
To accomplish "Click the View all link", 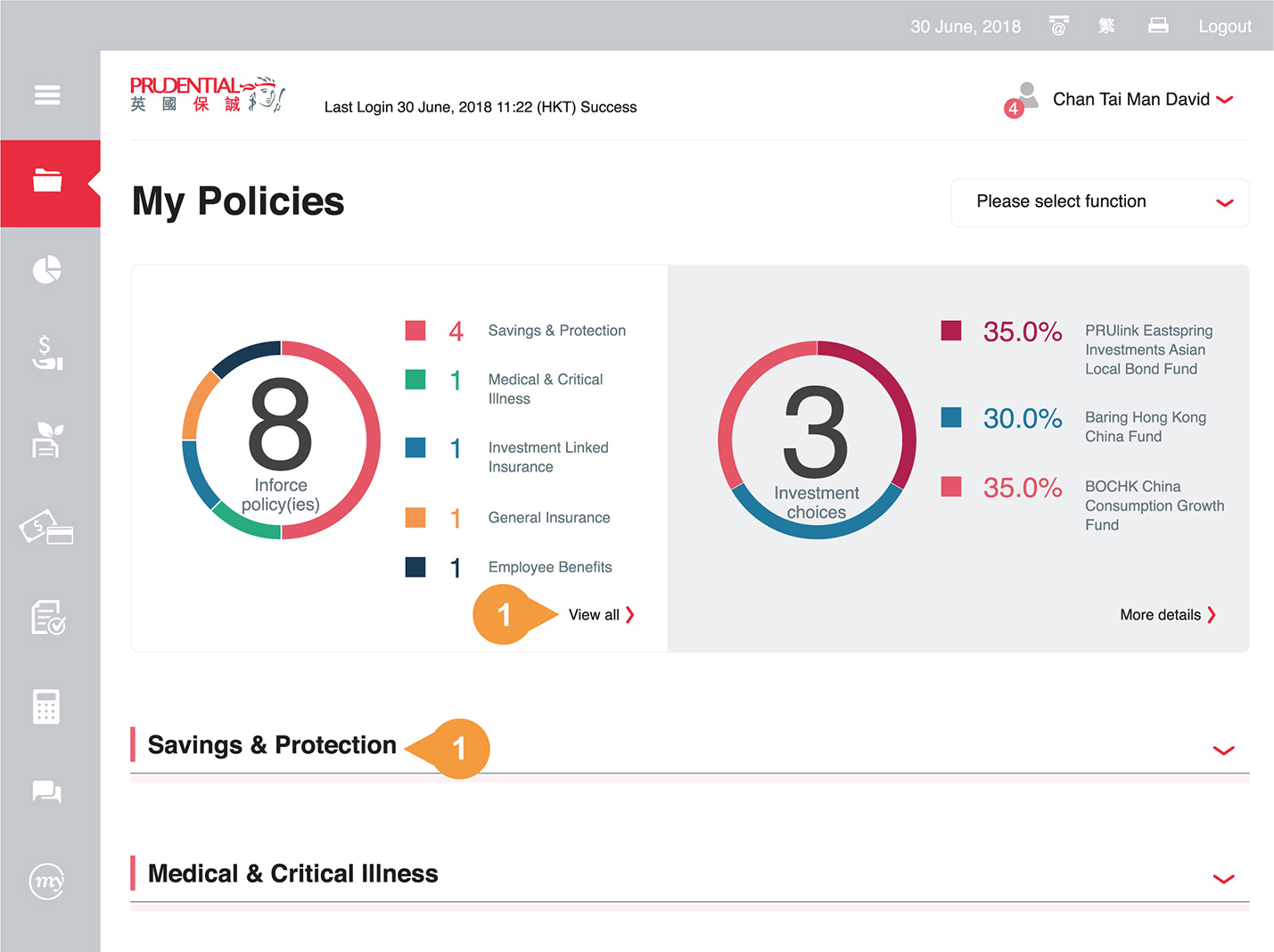I will click(602, 615).
